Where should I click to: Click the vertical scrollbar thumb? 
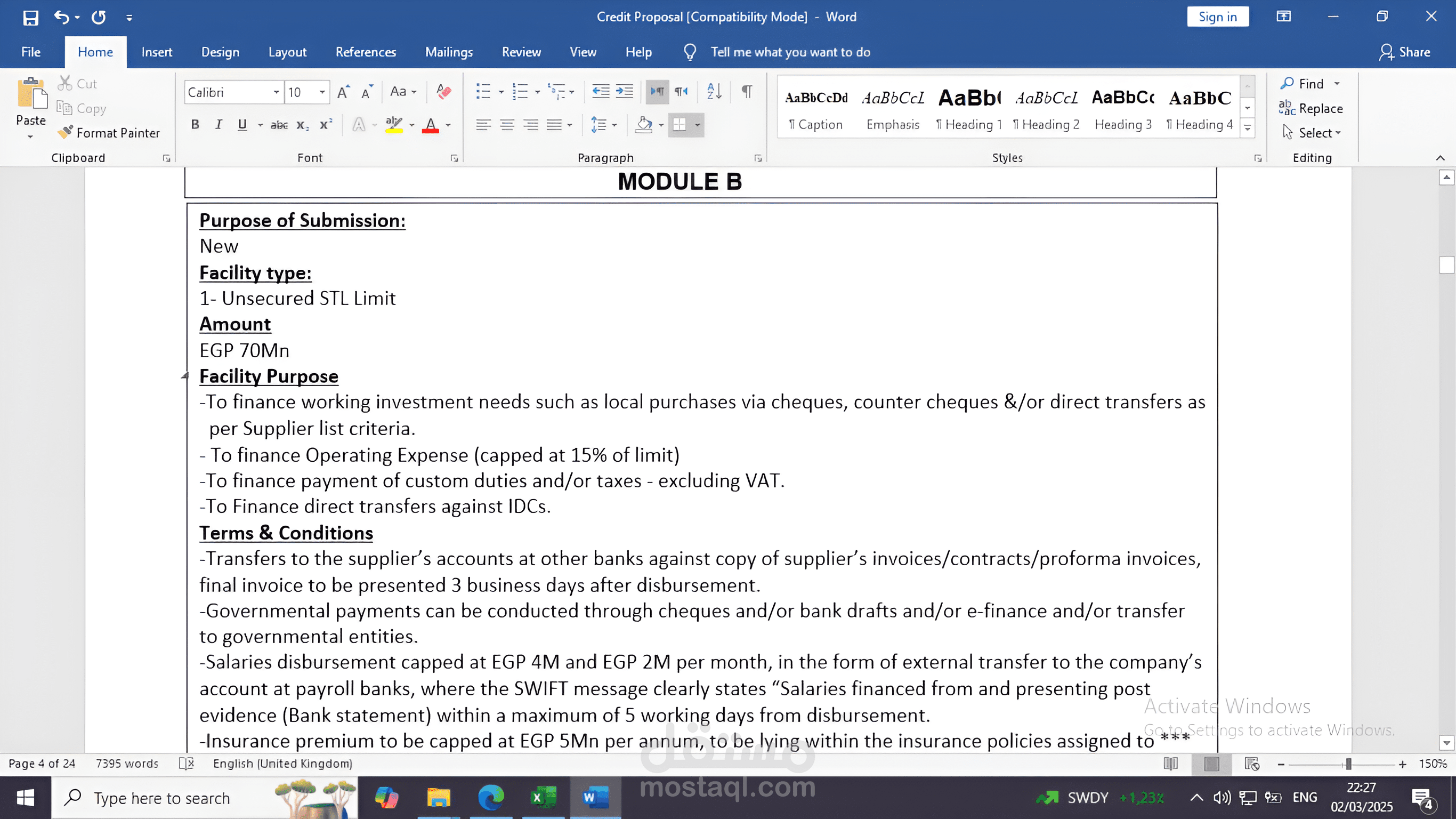pos(1446,264)
